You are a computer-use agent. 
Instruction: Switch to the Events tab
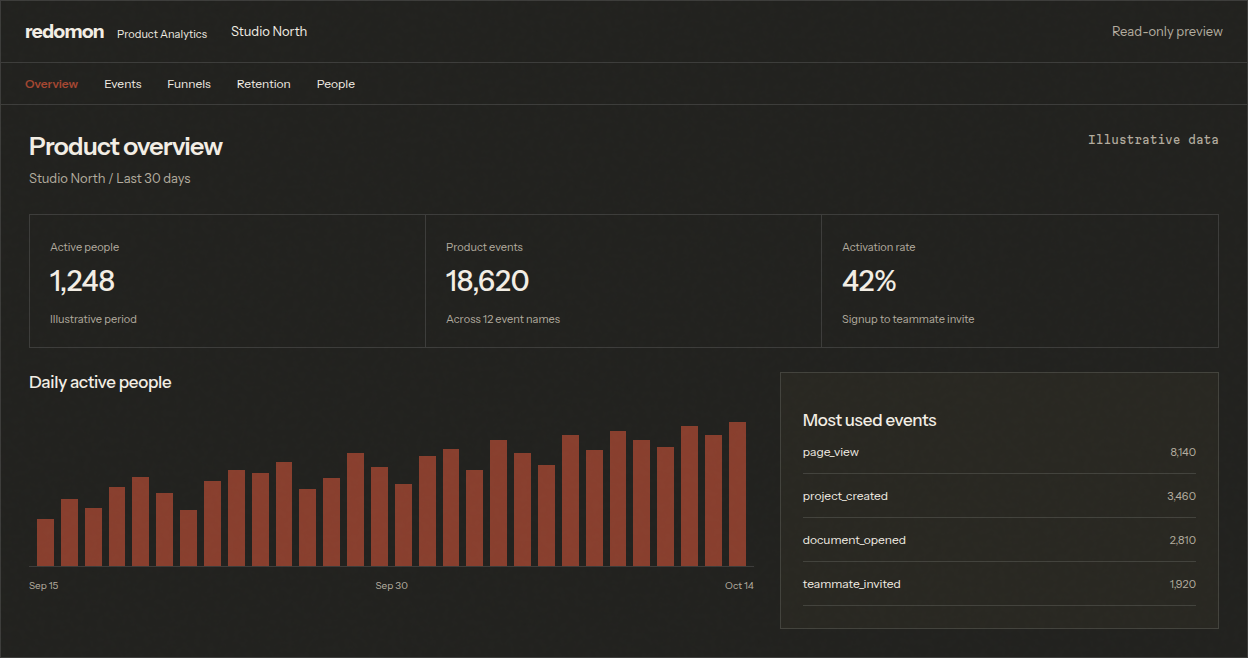[123, 84]
